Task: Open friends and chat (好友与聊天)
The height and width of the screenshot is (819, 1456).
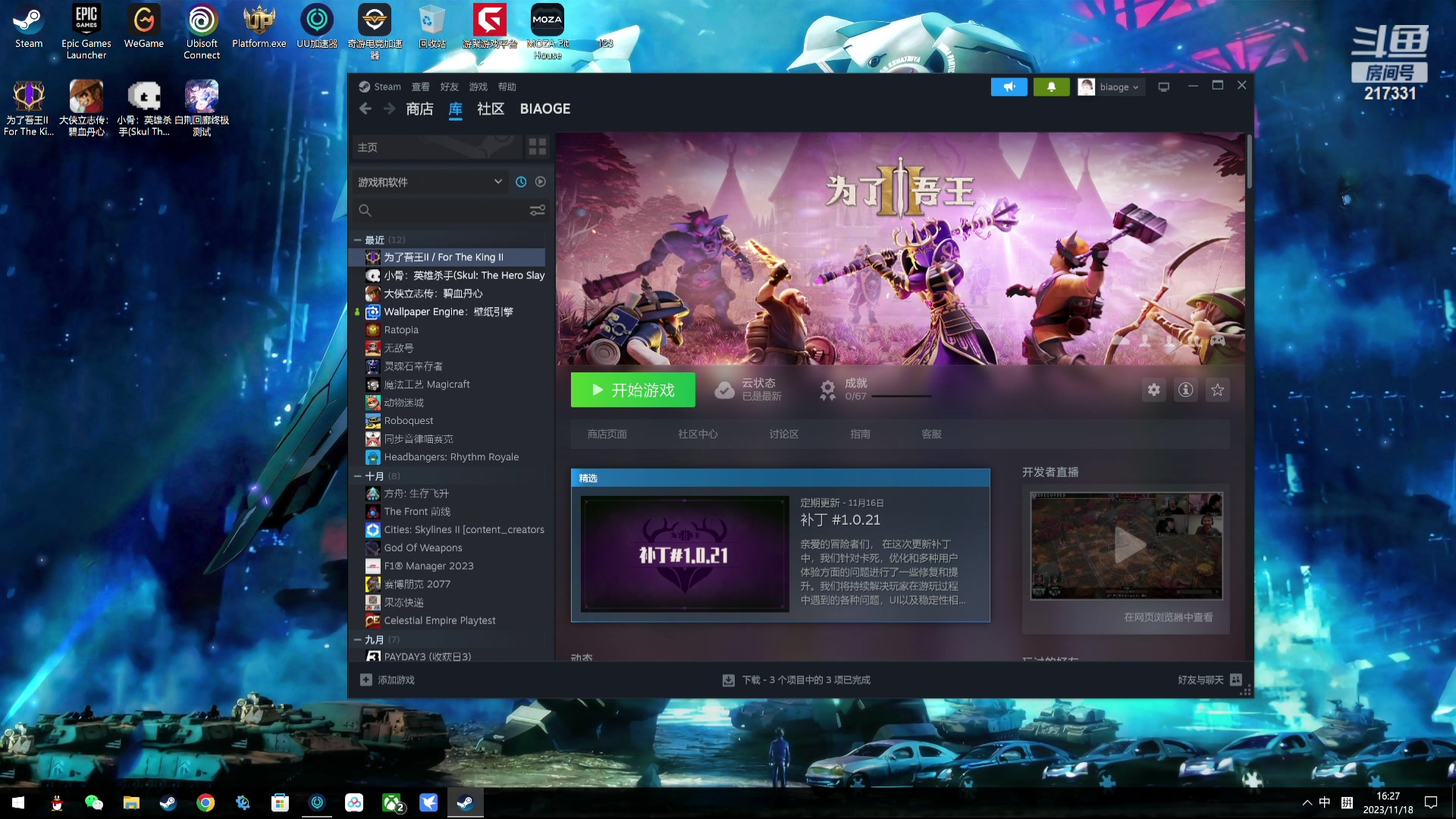Action: (1200, 680)
